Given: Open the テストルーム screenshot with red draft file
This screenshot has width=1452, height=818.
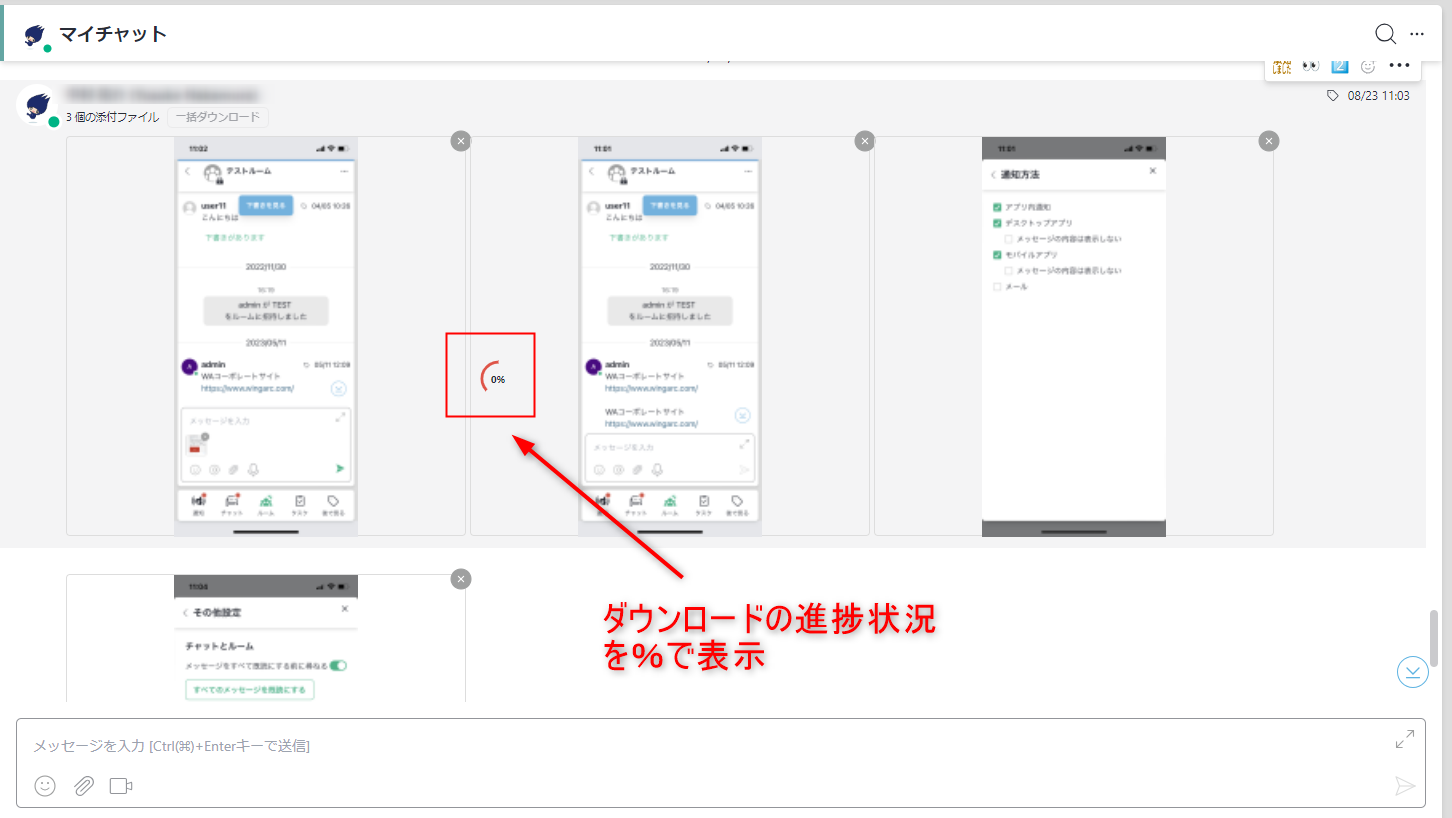Looking at the screenshot, I should click(266, 336).
